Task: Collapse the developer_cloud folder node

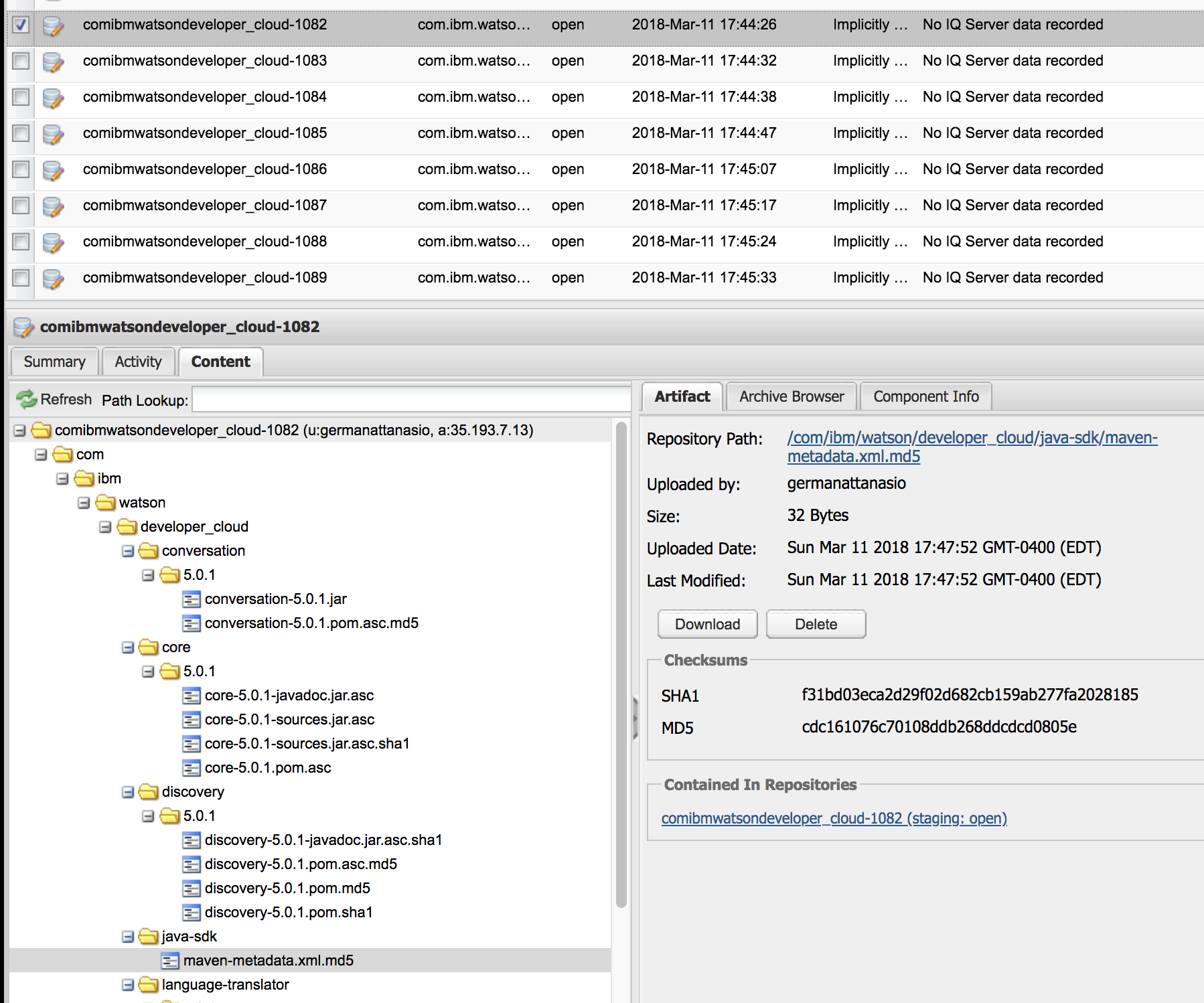Action: click(x=105, y=527)
